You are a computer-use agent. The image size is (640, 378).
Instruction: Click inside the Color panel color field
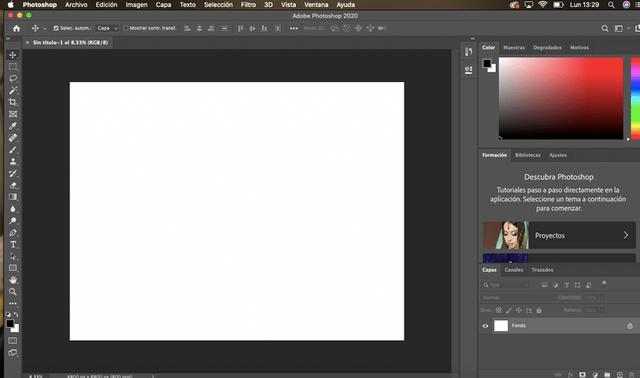(x=561, y=98)
